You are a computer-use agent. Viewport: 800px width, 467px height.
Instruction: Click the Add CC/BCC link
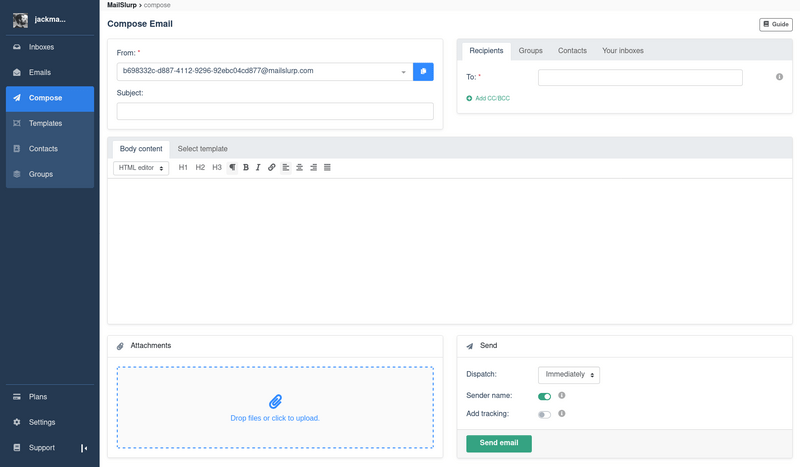coord(490,98)
